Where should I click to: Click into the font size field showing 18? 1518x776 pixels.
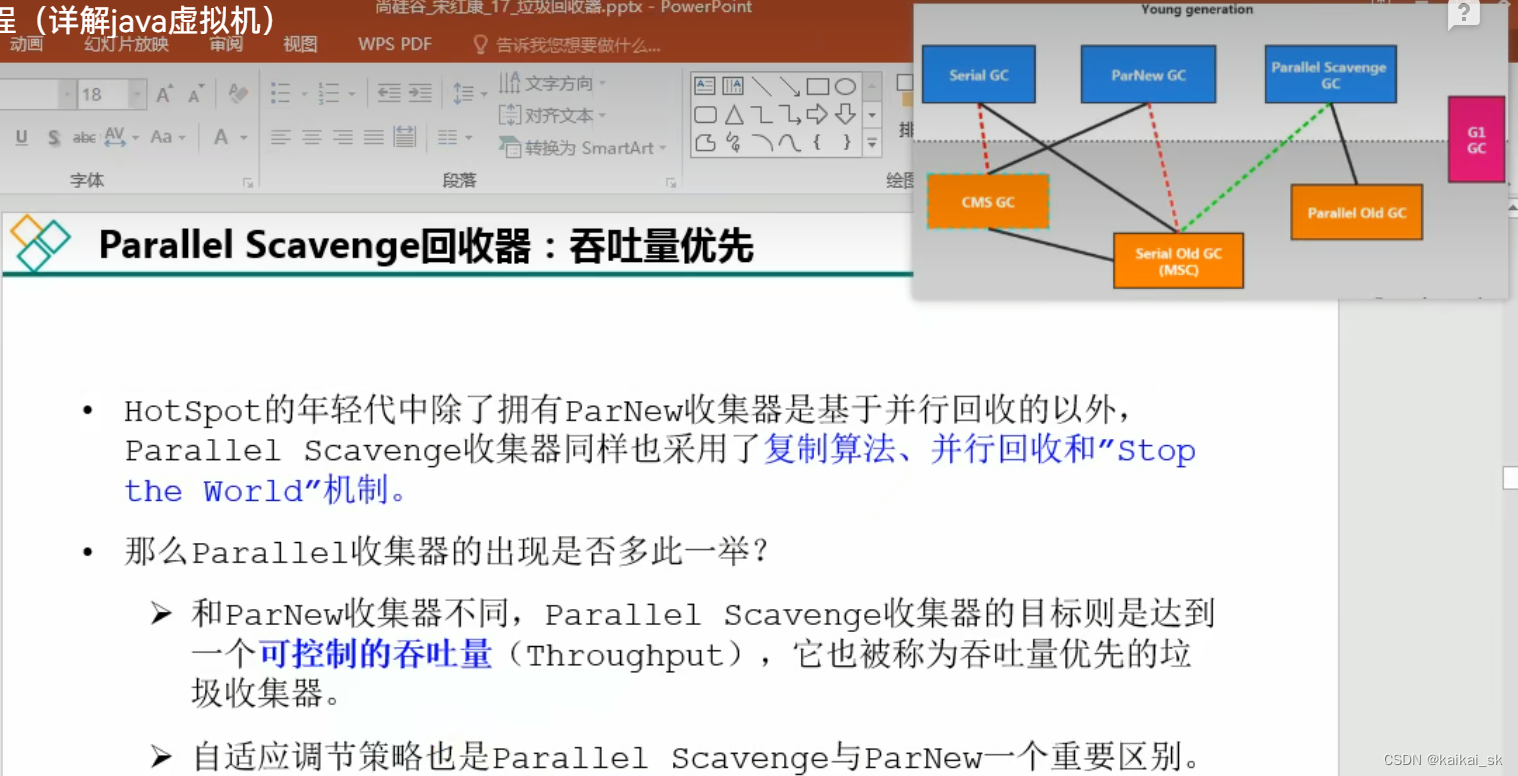[x=103, y=95]
